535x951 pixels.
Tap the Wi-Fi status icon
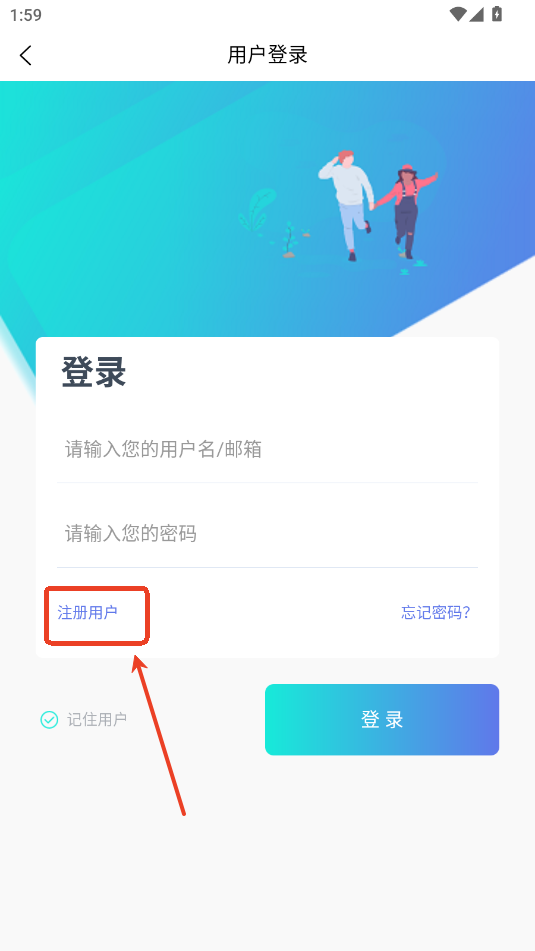(458, 14)
